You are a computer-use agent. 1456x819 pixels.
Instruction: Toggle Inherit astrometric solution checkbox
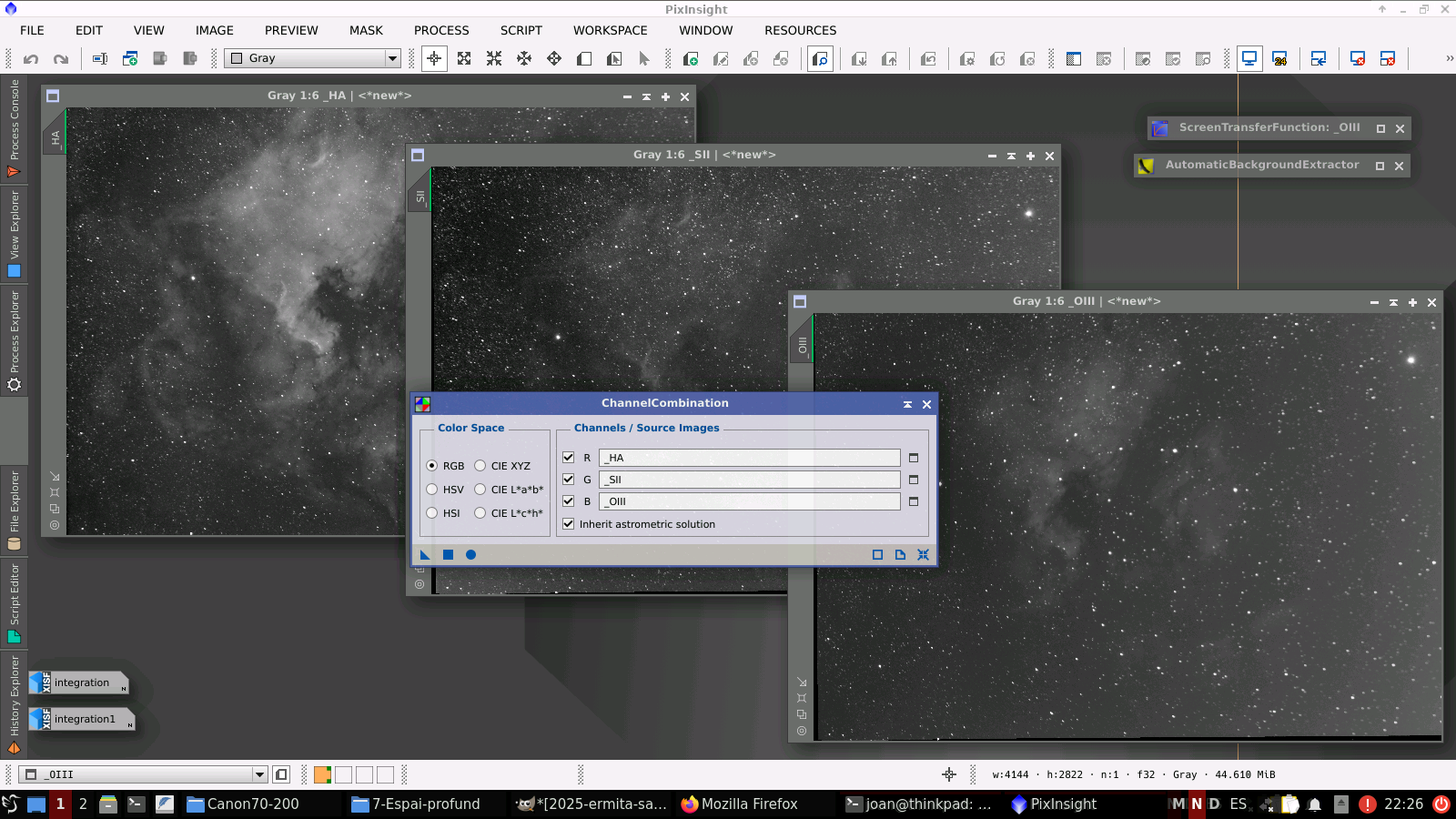[x=569, y=524]
